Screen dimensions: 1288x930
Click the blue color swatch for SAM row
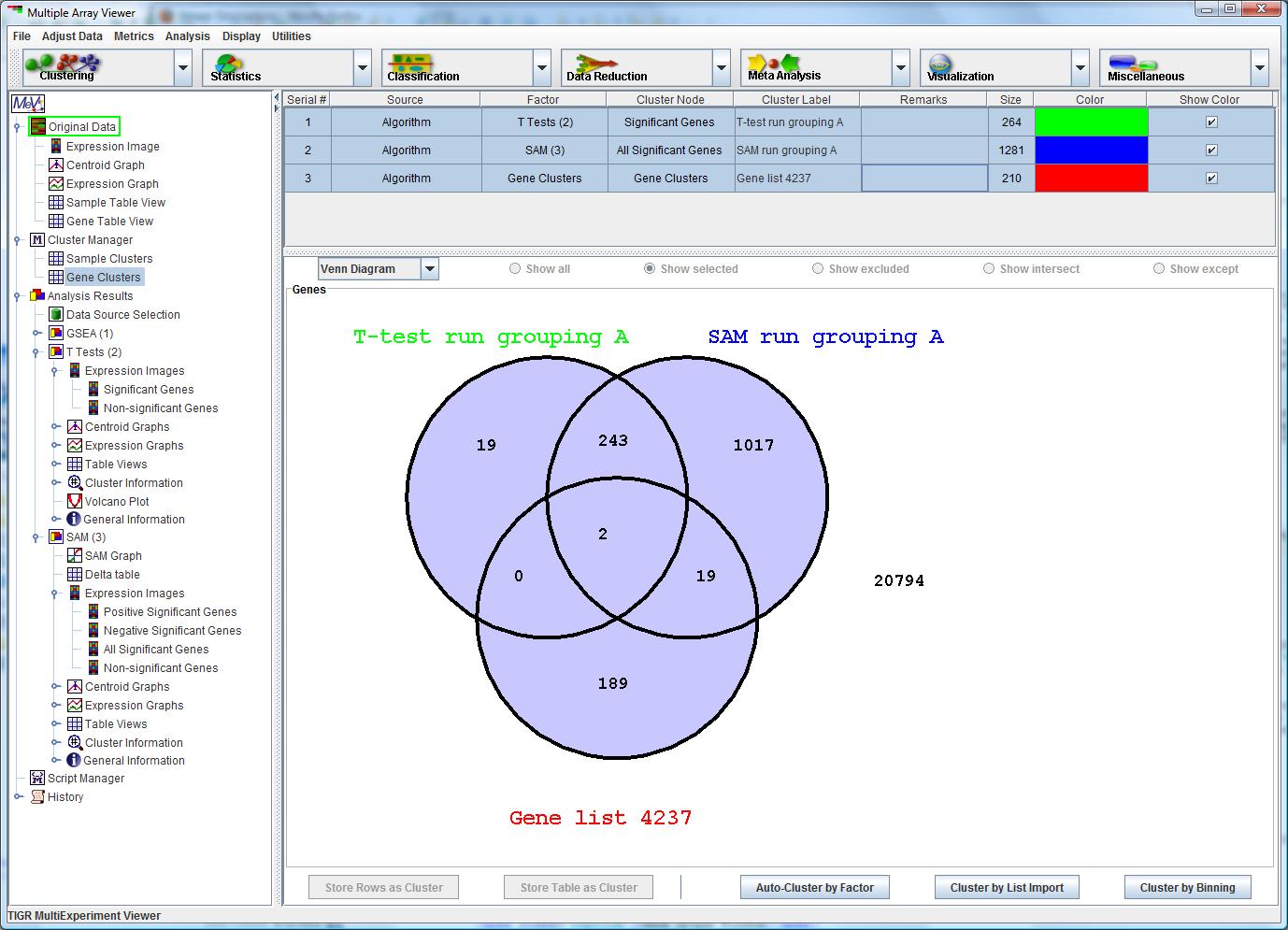(1090, 150)
